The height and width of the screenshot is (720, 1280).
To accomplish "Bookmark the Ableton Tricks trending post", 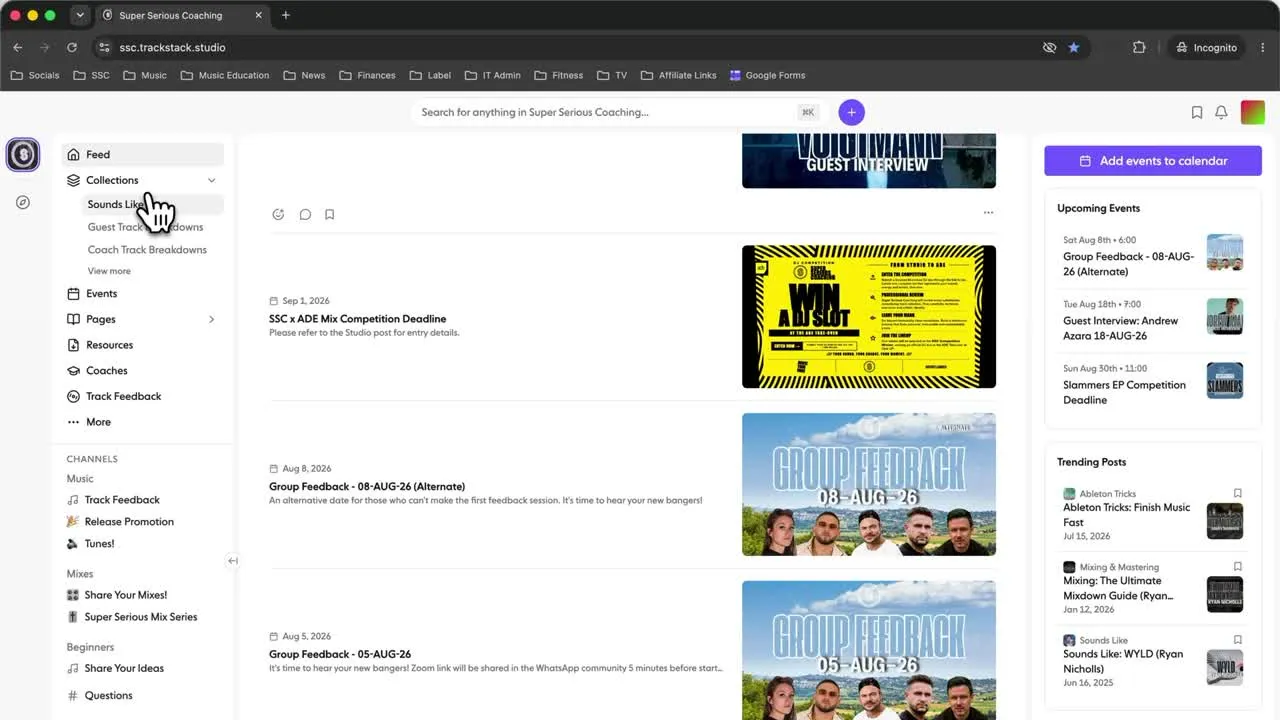I will (1237, 493).
